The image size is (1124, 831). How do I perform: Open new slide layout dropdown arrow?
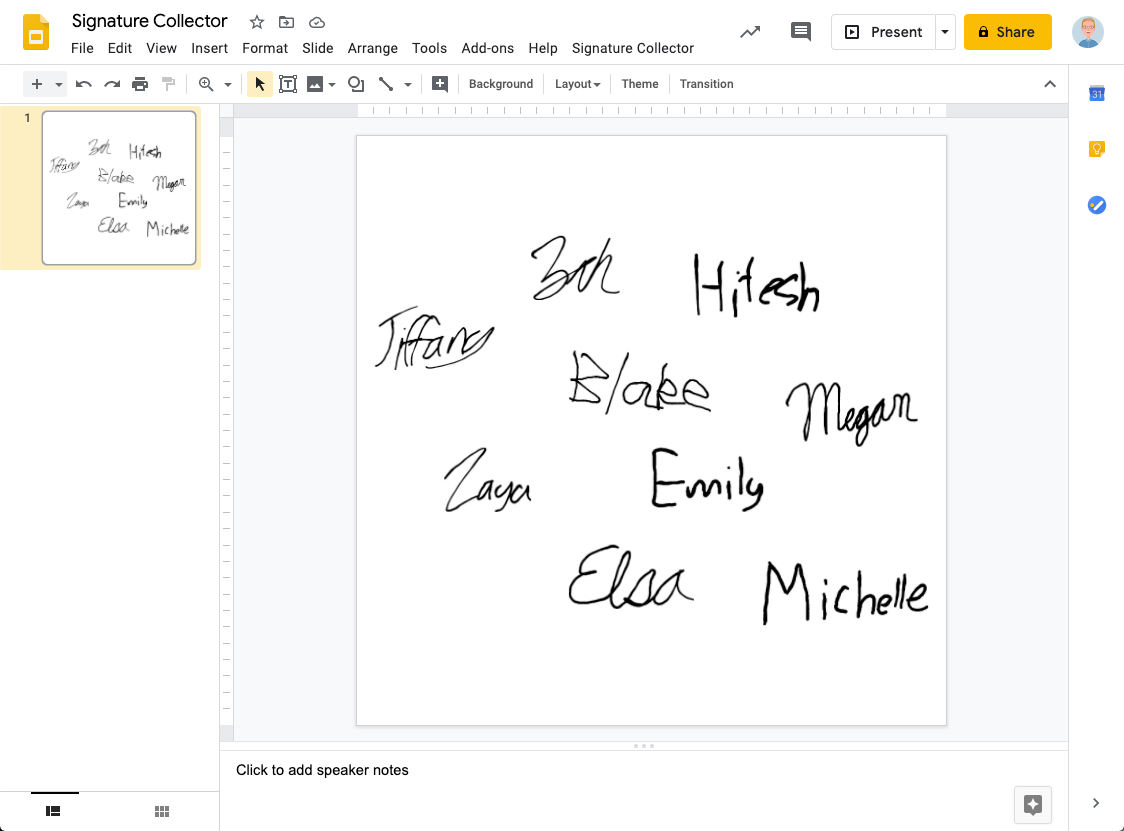coord(59,84)
